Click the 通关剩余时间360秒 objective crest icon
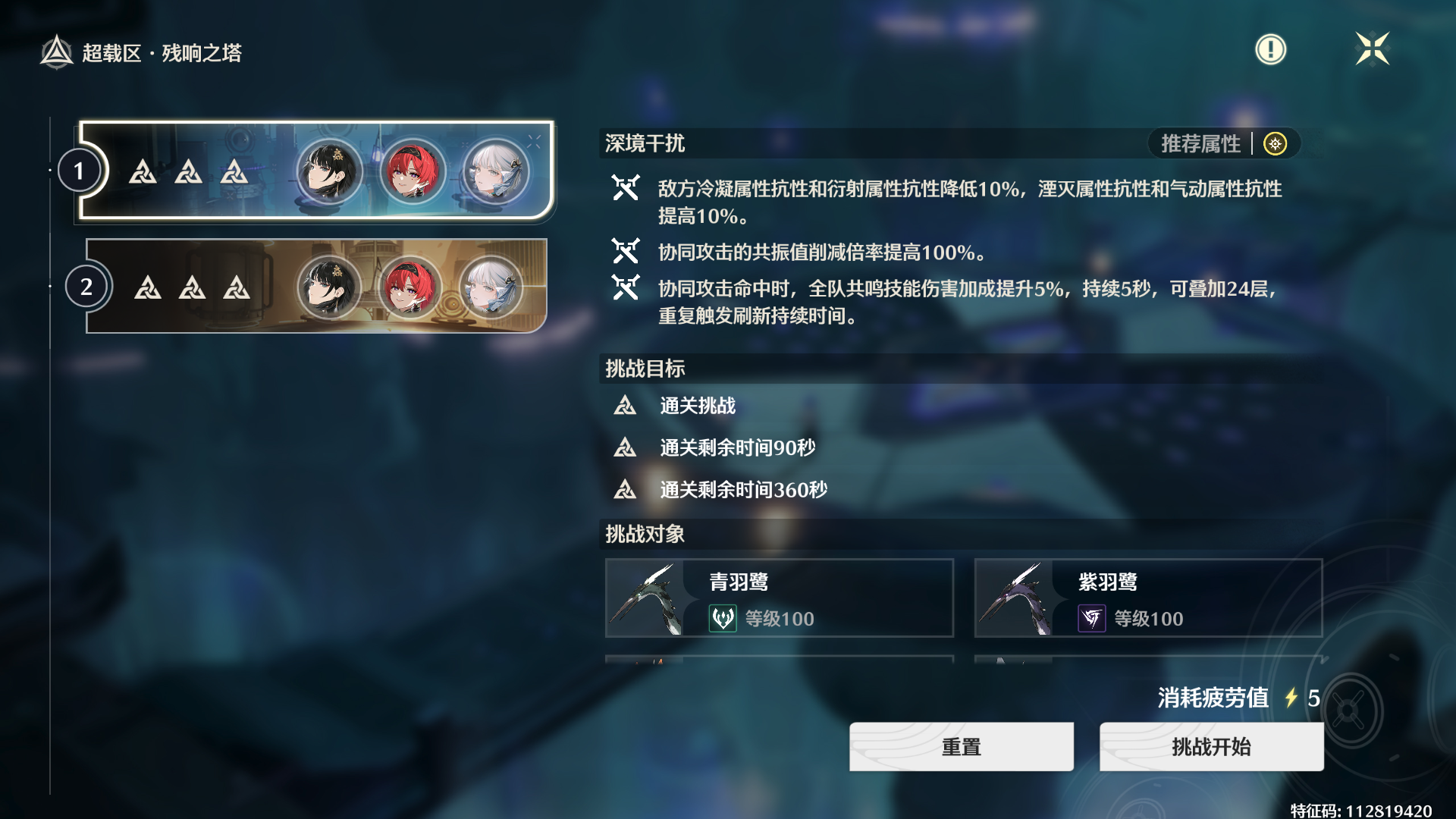The width and height of the screenshot is (1456, 819). pyautogui.click(x=625, y=490)
